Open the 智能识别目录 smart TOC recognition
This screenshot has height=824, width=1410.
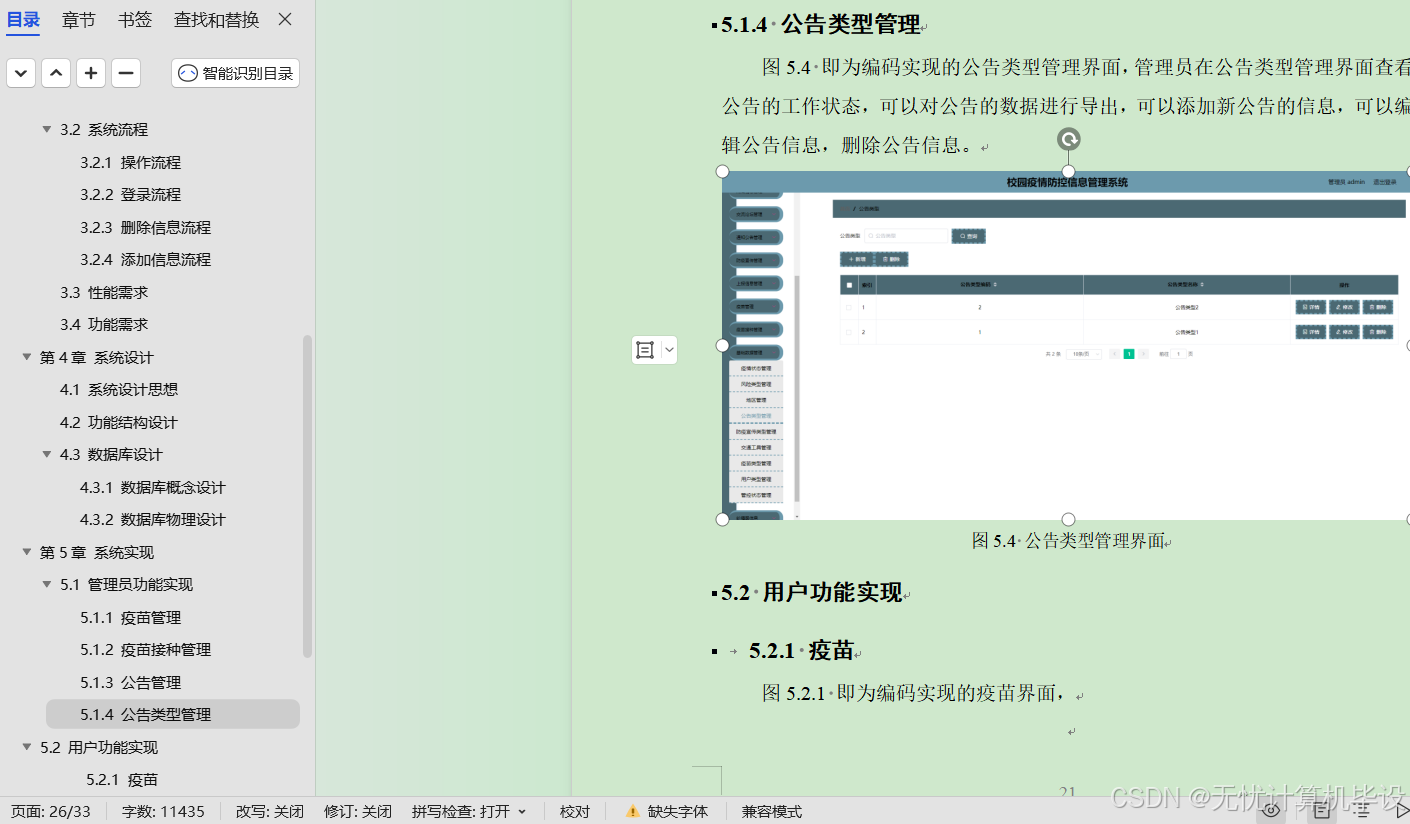click(x=234, y=72)
